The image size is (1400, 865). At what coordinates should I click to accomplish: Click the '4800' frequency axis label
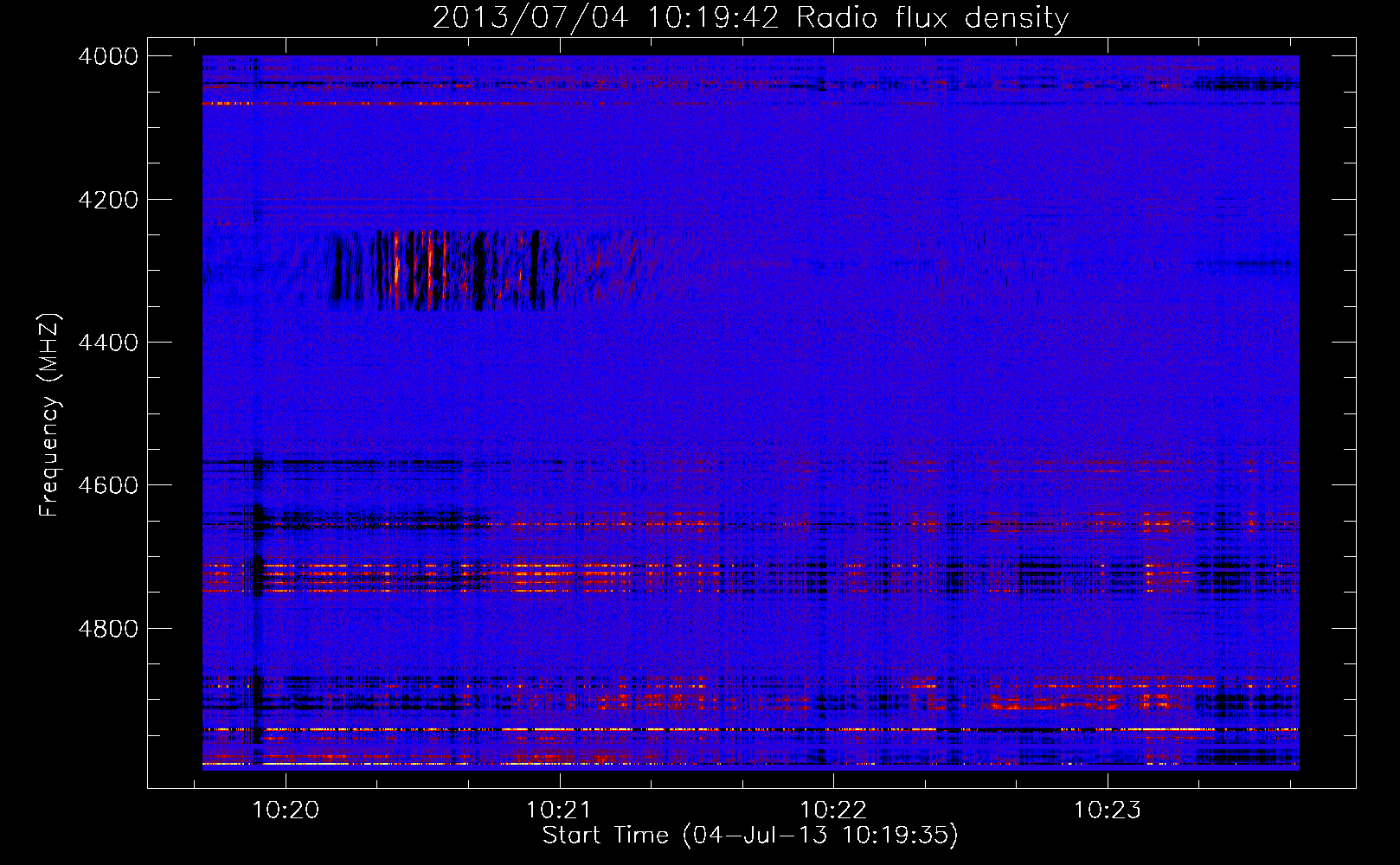pos(108,628)
